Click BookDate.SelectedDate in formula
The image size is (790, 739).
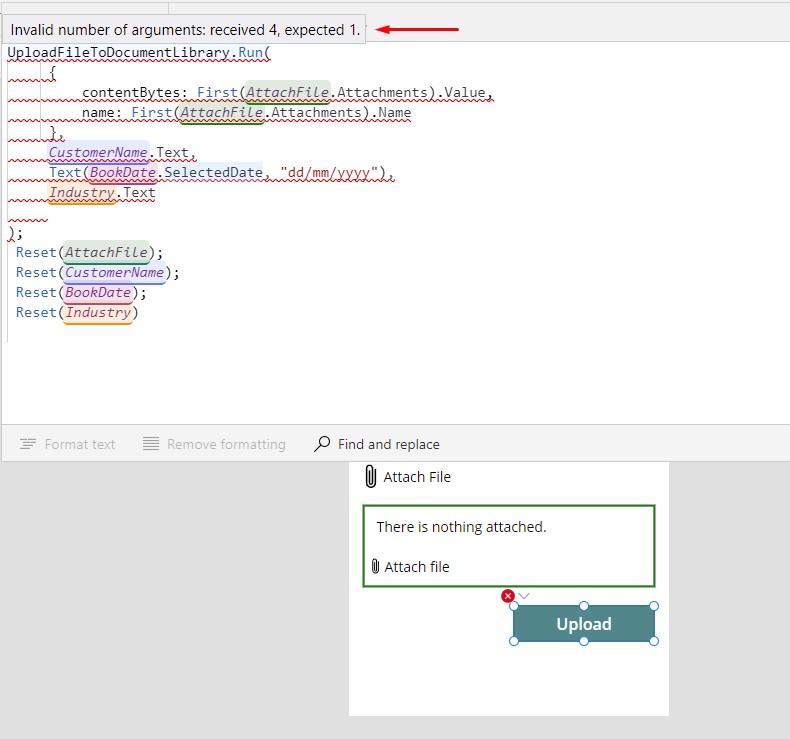click(x=176, y=172)
